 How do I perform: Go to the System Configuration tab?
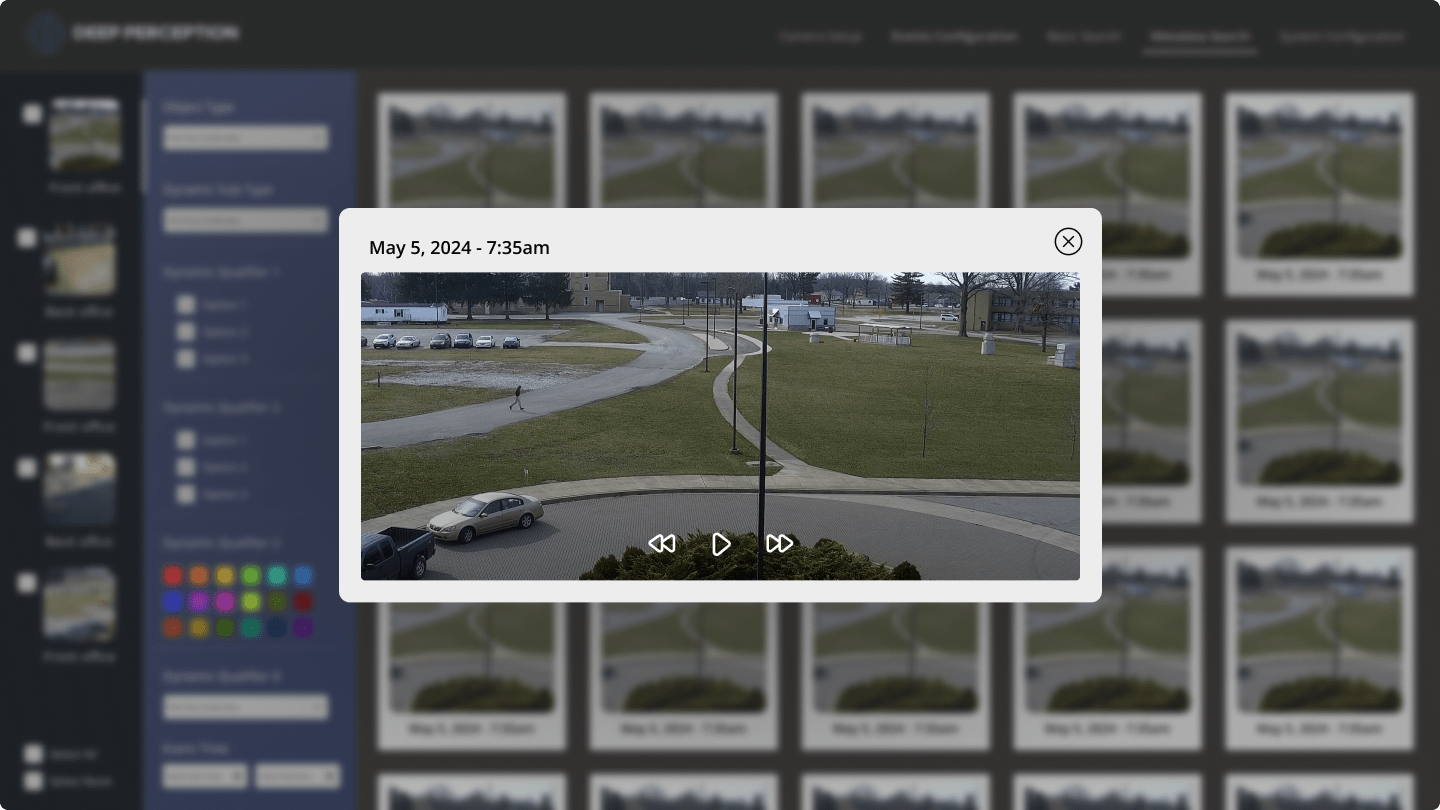pyautogui.click(x=1342, y=37)
